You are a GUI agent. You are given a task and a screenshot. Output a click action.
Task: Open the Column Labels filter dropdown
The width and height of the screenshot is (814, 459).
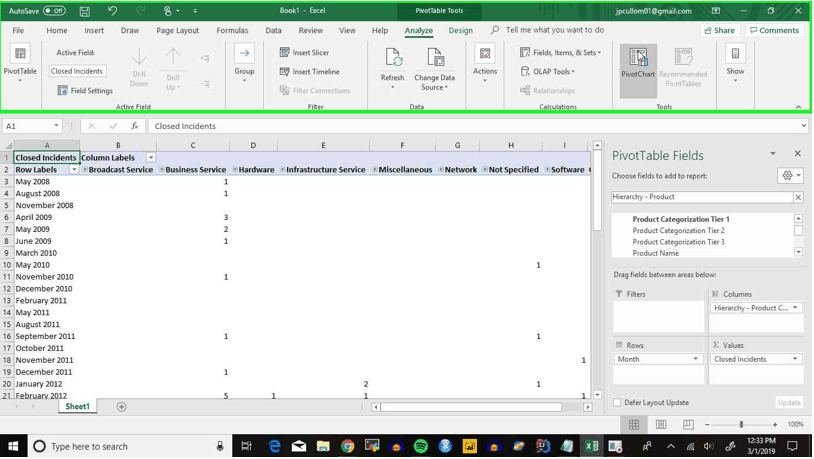point(151,158)
